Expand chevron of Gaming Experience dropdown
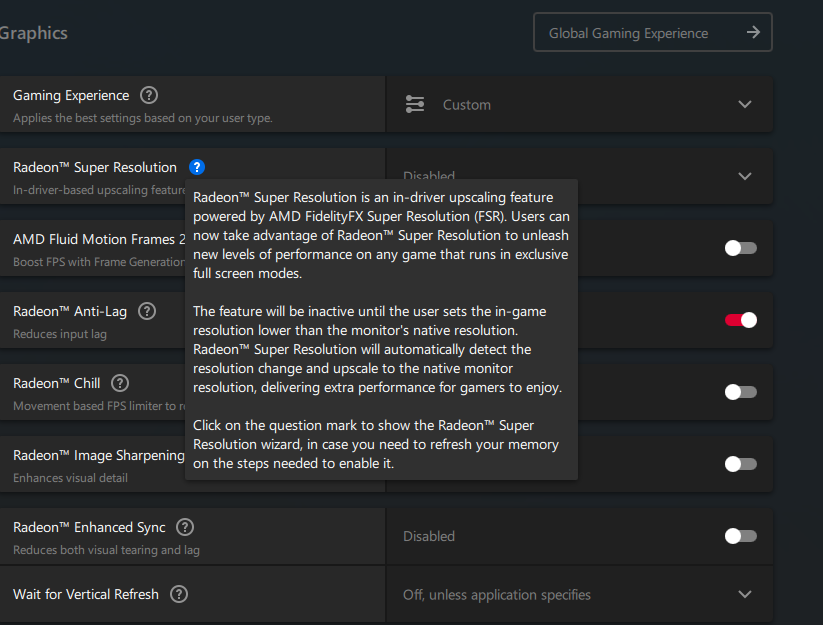Screen dimensions: 823x625 (x=745, y=104)
